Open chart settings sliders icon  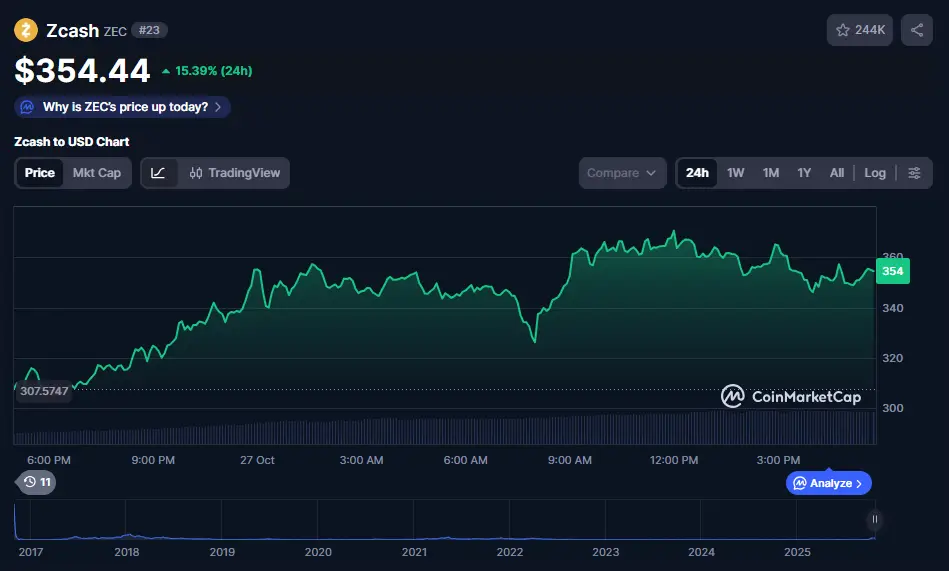click(914, 173)
